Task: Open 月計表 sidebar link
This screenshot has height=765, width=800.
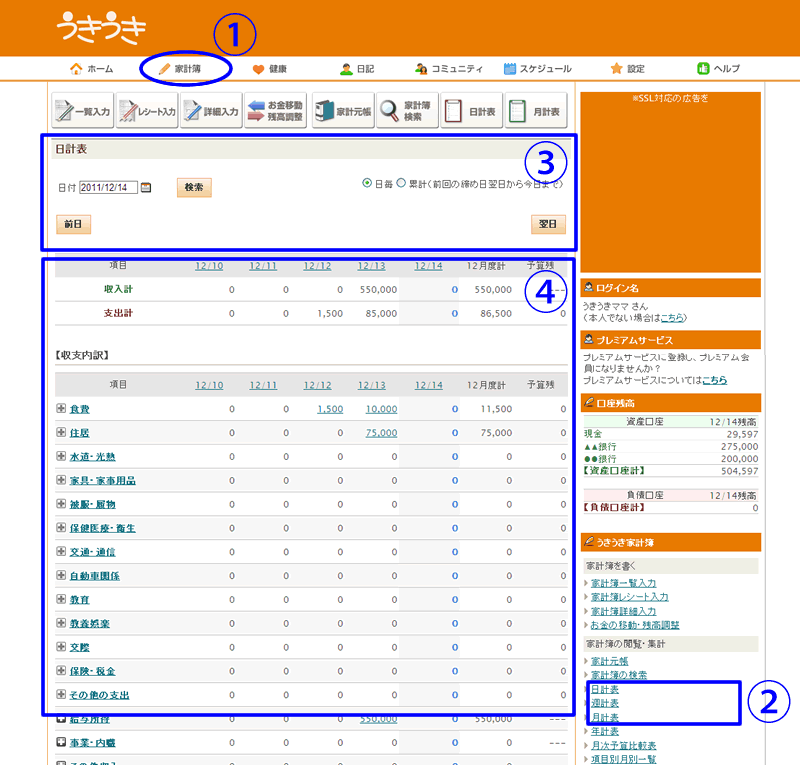Action: [x=605, y=718]
